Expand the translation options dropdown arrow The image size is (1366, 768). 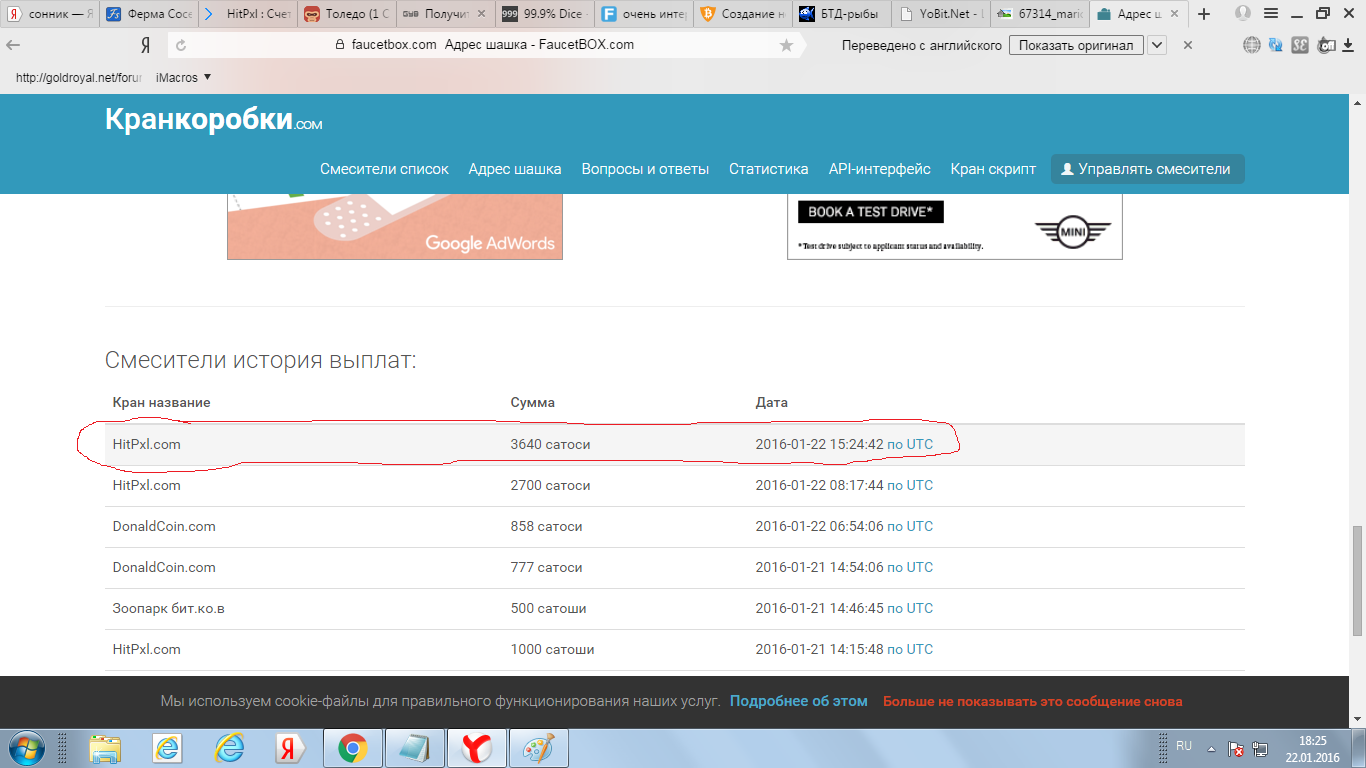1157,45
